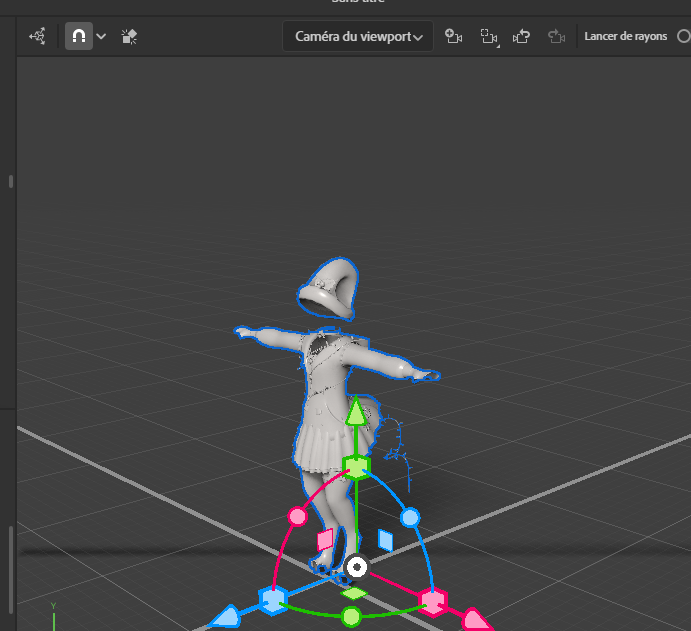Select the pink cone move arrow
The image size is (691, 631).
point(477,620)
